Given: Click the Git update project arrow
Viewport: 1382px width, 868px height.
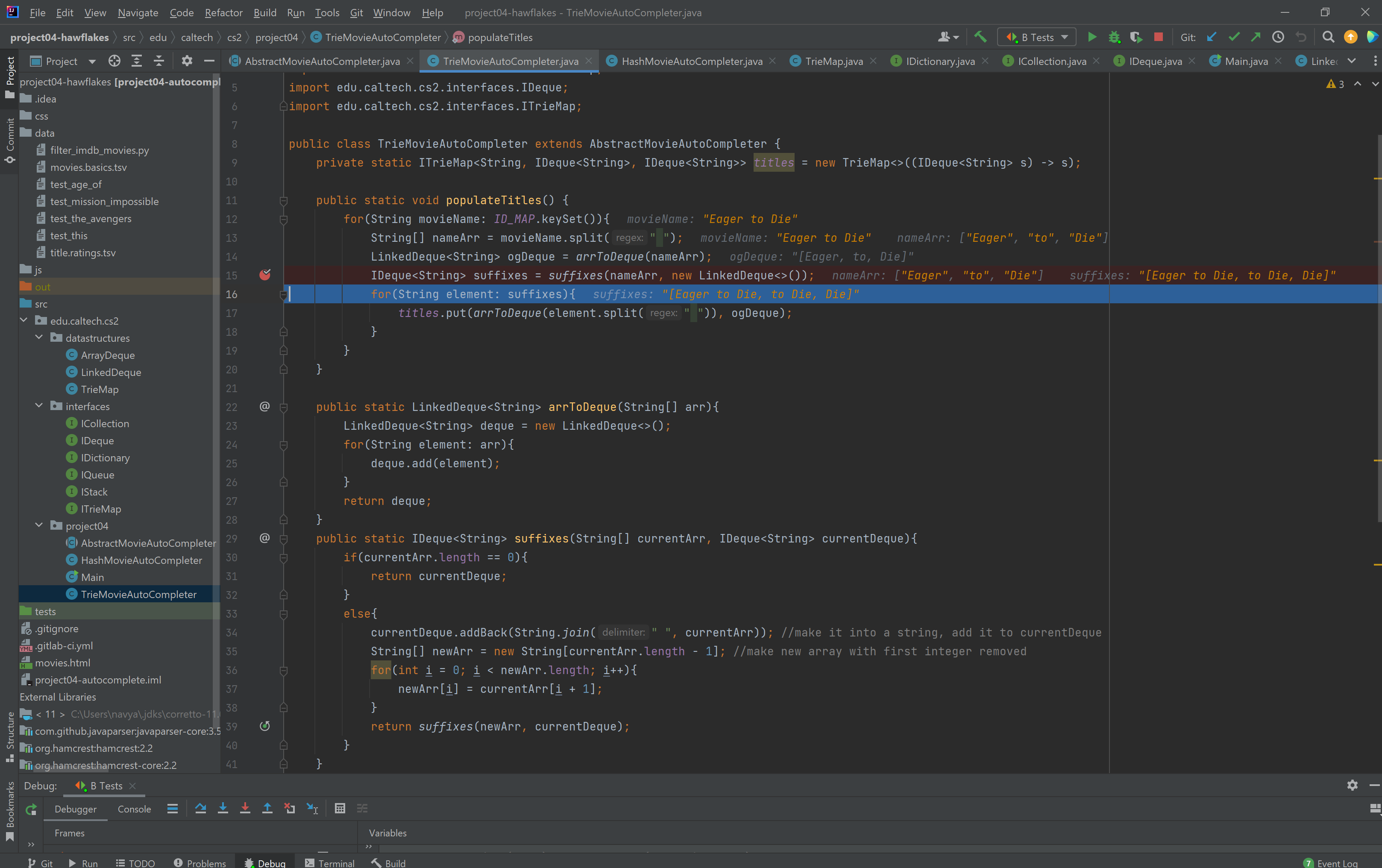Looking at the screenshot, I should point(1212,37).
